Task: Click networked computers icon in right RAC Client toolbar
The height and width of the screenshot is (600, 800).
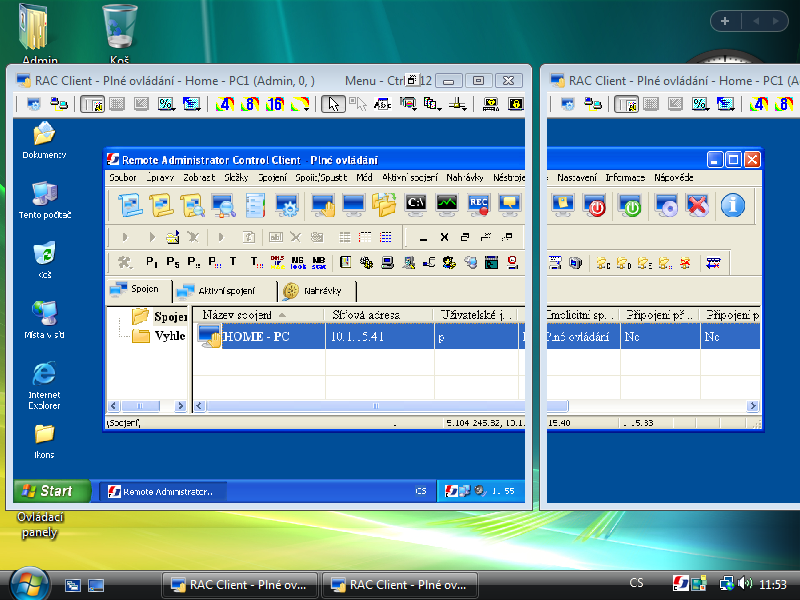Action: pos(592,105)
